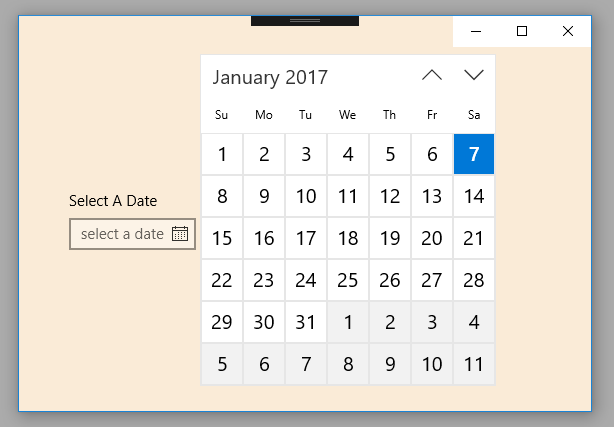This screenshot has width=614, height=427.
Task: Choose greyed-out February 5 in last row
Action: coord(222,364)
